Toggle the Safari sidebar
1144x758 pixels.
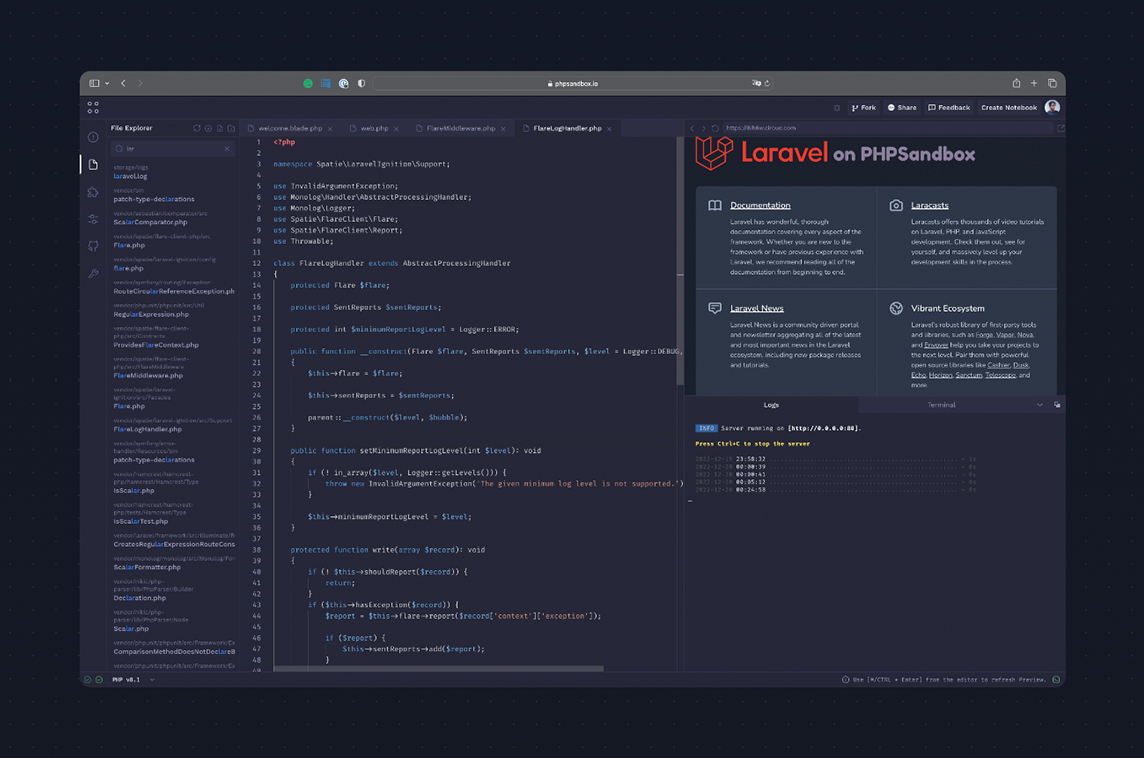94,83
